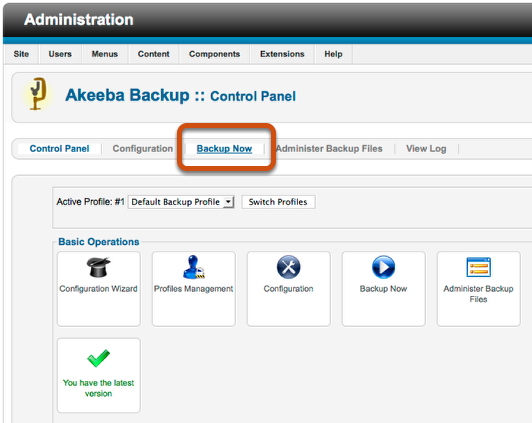Select the Control Panel submenu tab
The height and width of the screenshot is (423, 532).
pos(59,149)
